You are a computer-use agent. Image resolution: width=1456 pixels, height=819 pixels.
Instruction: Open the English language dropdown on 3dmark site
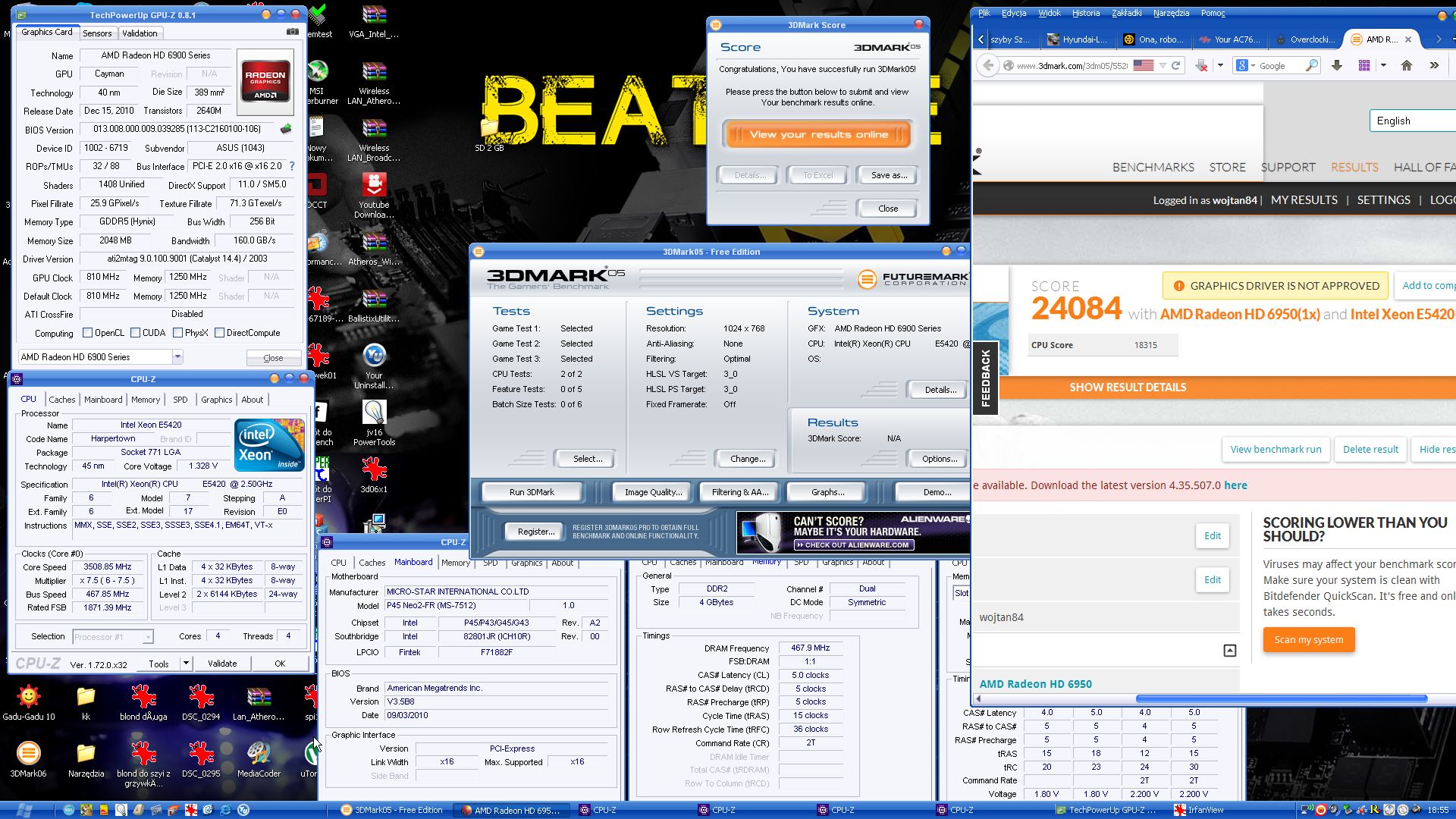[1413, 121]
